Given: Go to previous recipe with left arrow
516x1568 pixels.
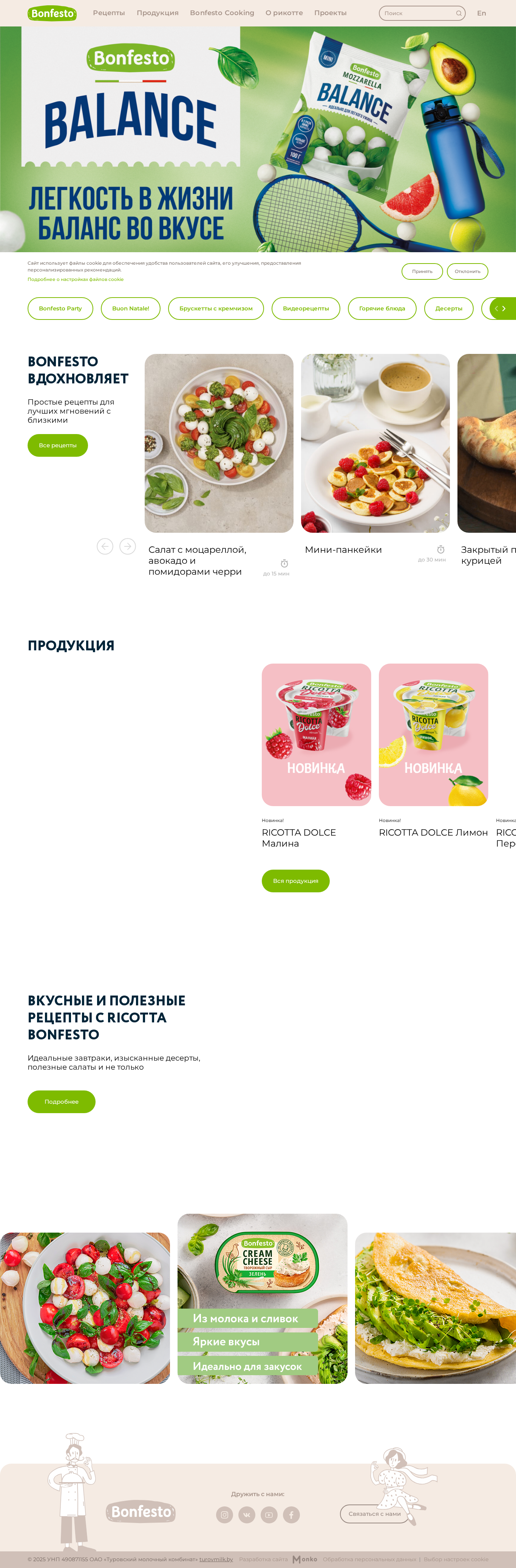Looking at the screenshot, I should pyautogui.click(x=105, y=546).
